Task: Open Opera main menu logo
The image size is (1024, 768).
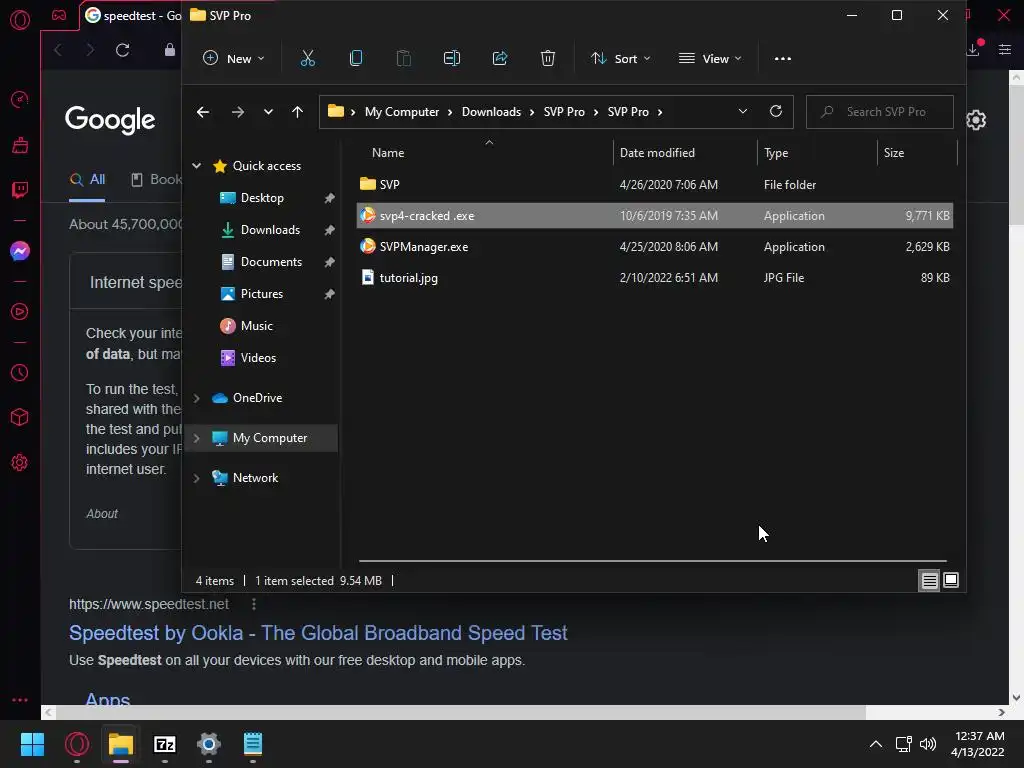Action: 20,20
